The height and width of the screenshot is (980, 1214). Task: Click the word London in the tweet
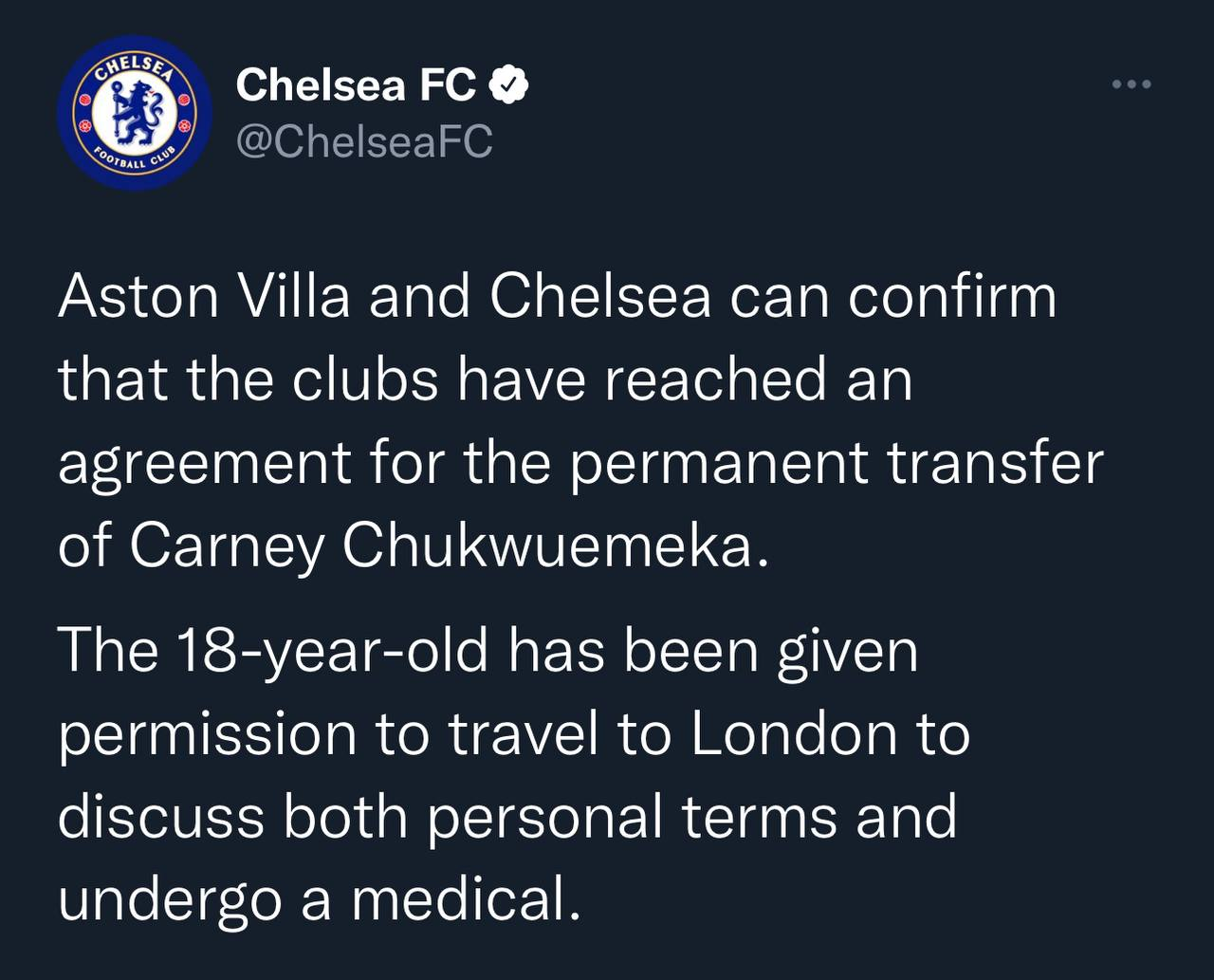(x=792, y=733)
